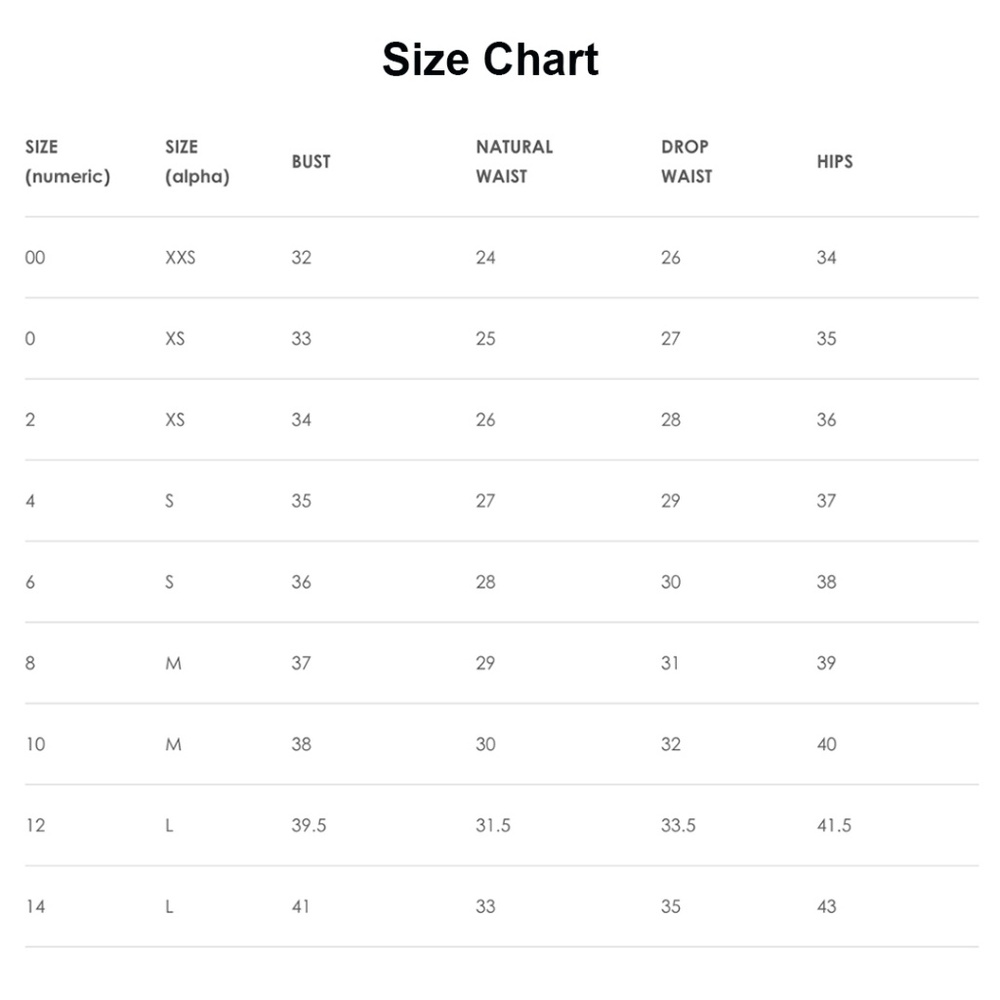Select the NATURAL WAIST column header
The width and height of the screenshot is (1000, 1000).
tap(514, 161)
